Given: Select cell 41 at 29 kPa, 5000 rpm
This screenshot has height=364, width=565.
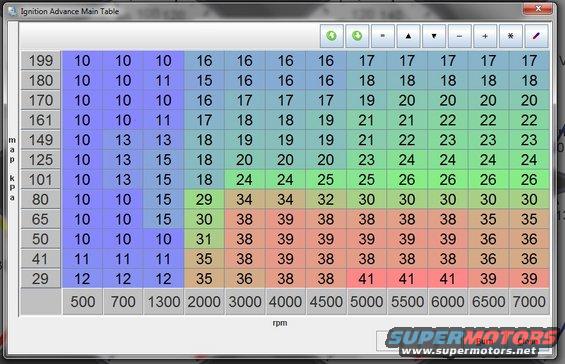Looking at the screenshot, I should (x=367, y=279).
